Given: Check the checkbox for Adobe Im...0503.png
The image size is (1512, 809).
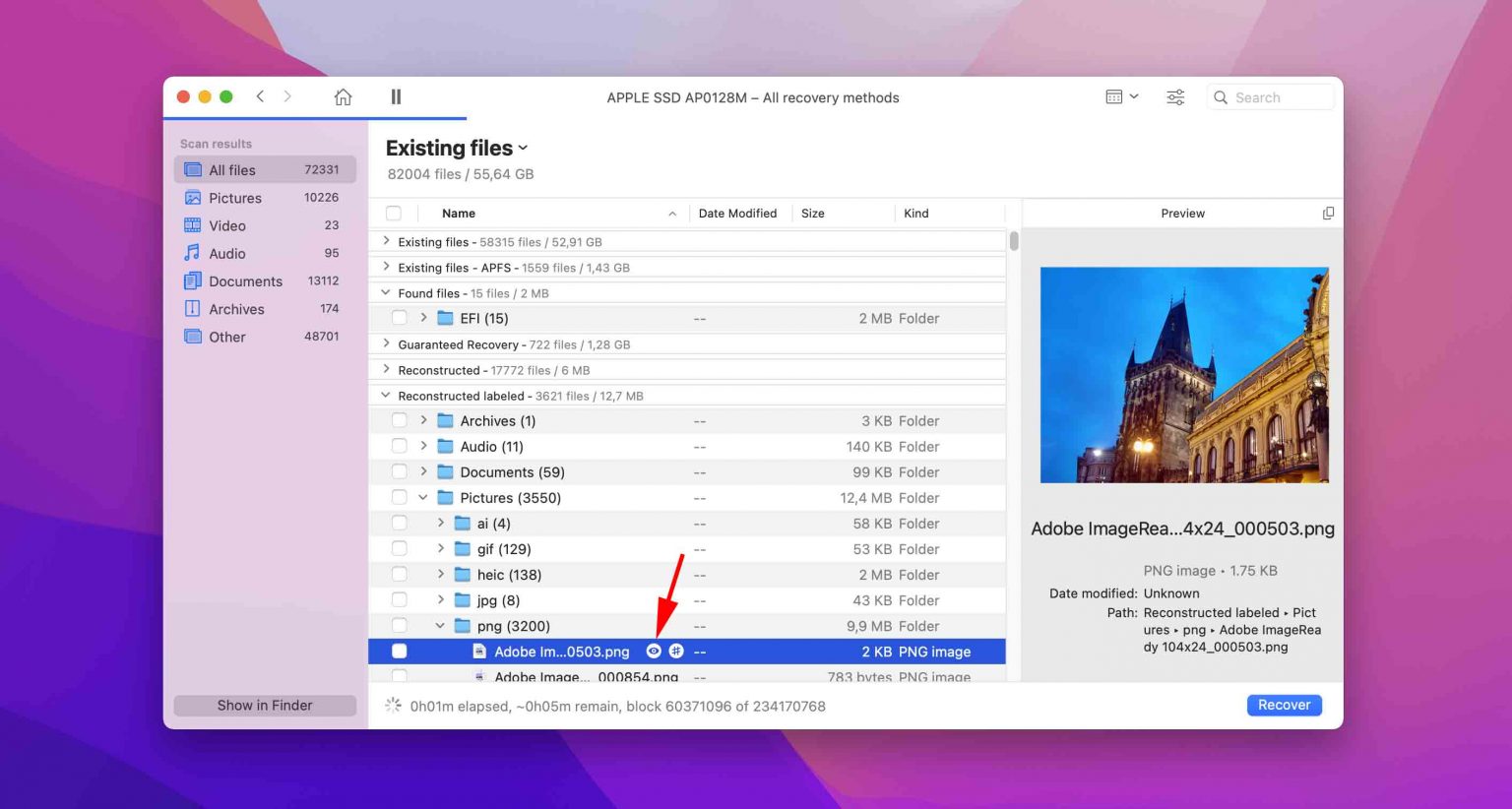Looking at the screenshot, I should click(399, 651).
